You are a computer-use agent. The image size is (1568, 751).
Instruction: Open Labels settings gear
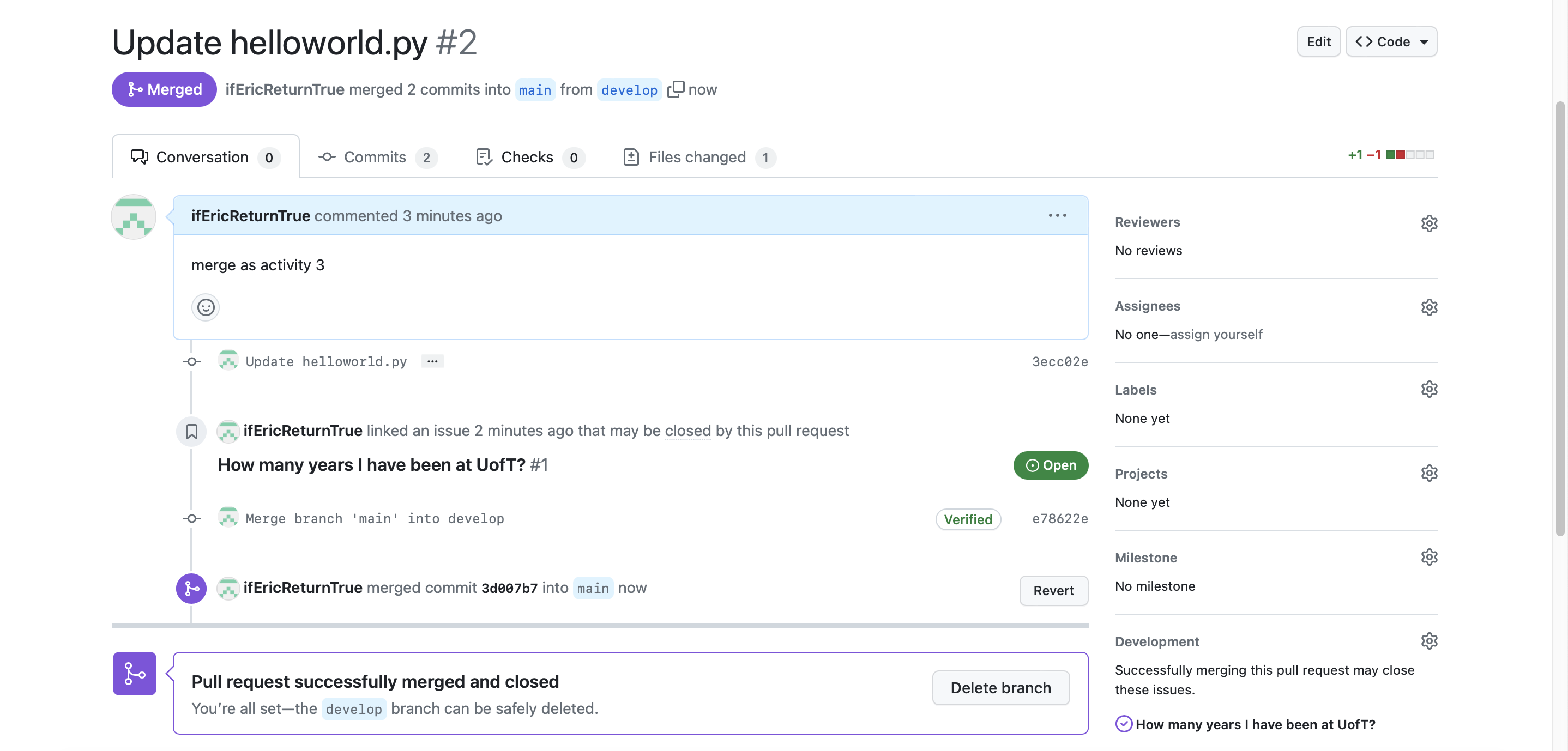1428,390
